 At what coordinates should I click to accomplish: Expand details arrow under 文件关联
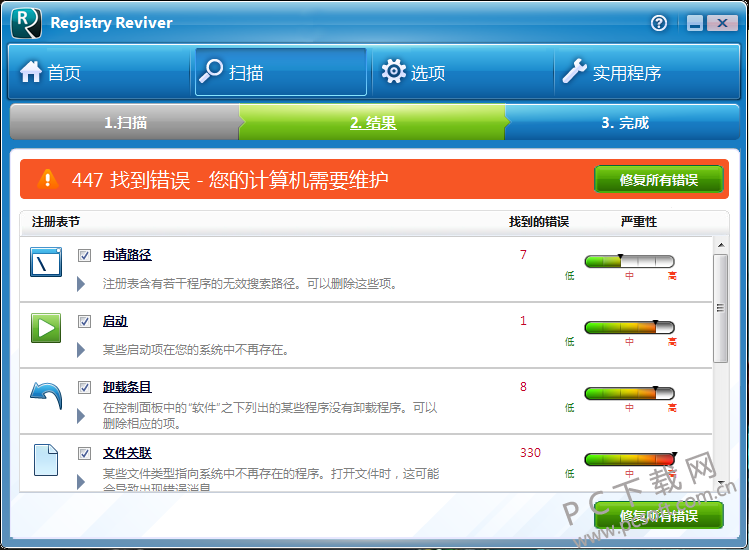point(81,482)
